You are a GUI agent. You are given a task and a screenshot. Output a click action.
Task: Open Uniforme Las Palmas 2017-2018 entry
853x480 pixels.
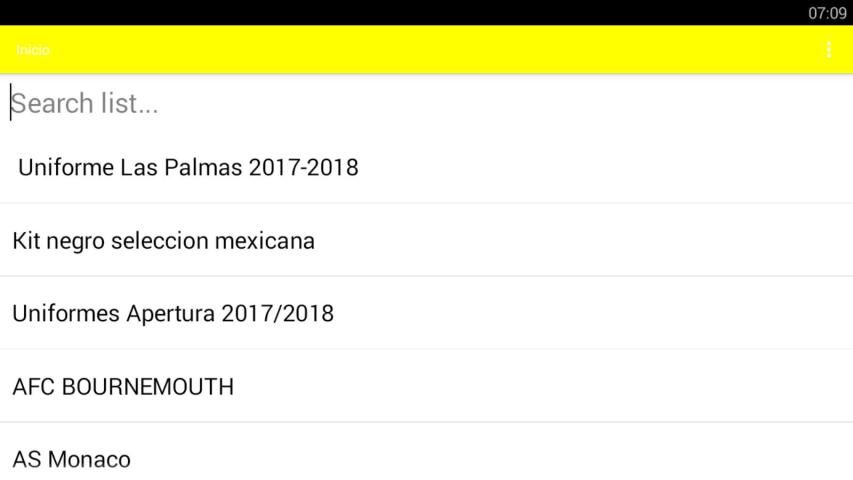(188, 167)
